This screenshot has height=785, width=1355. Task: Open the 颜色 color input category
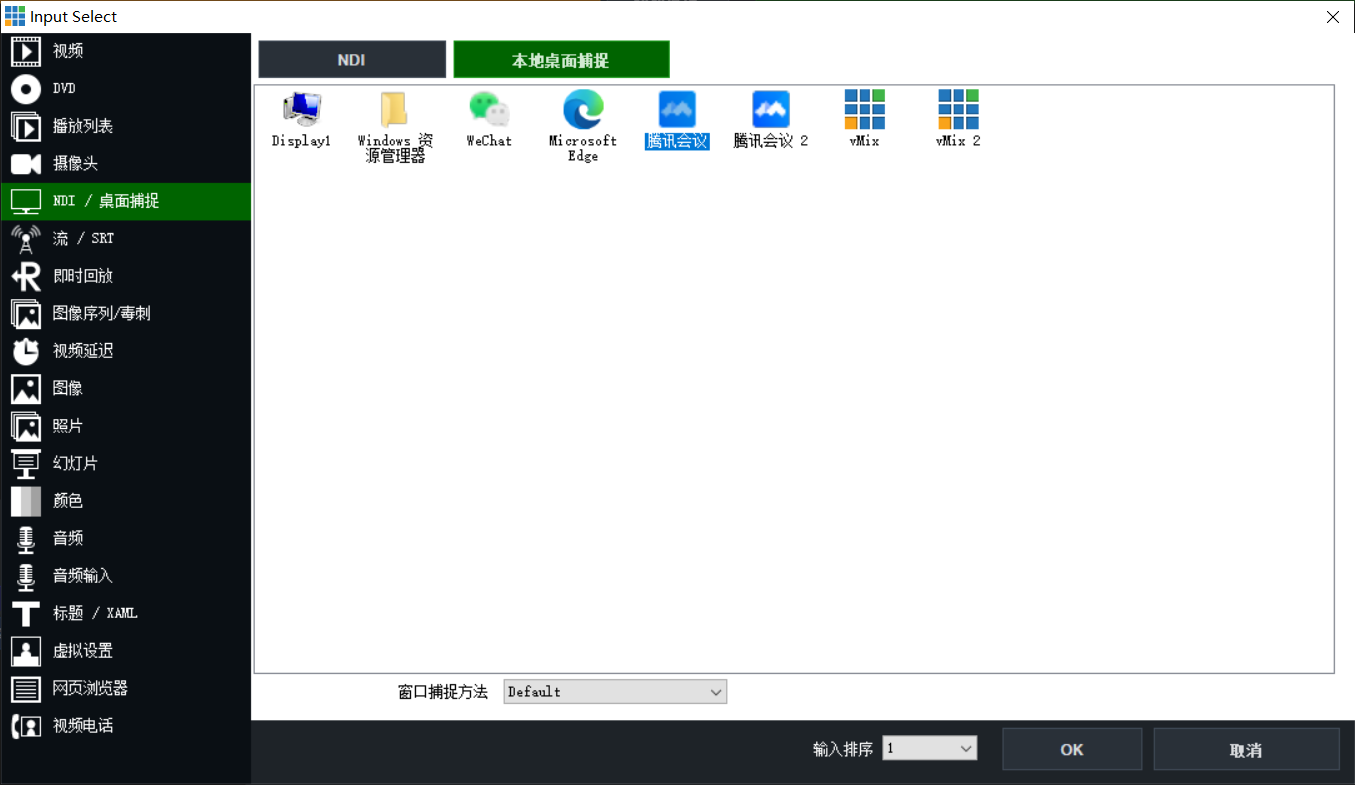pyautogui.click(x=67, y=501)
